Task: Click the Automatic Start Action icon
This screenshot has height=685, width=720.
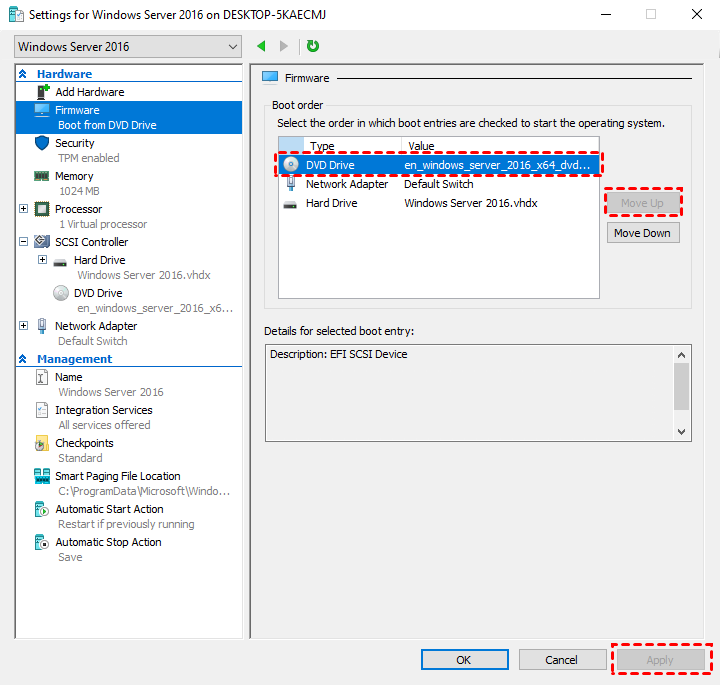Action: (42, 509)
